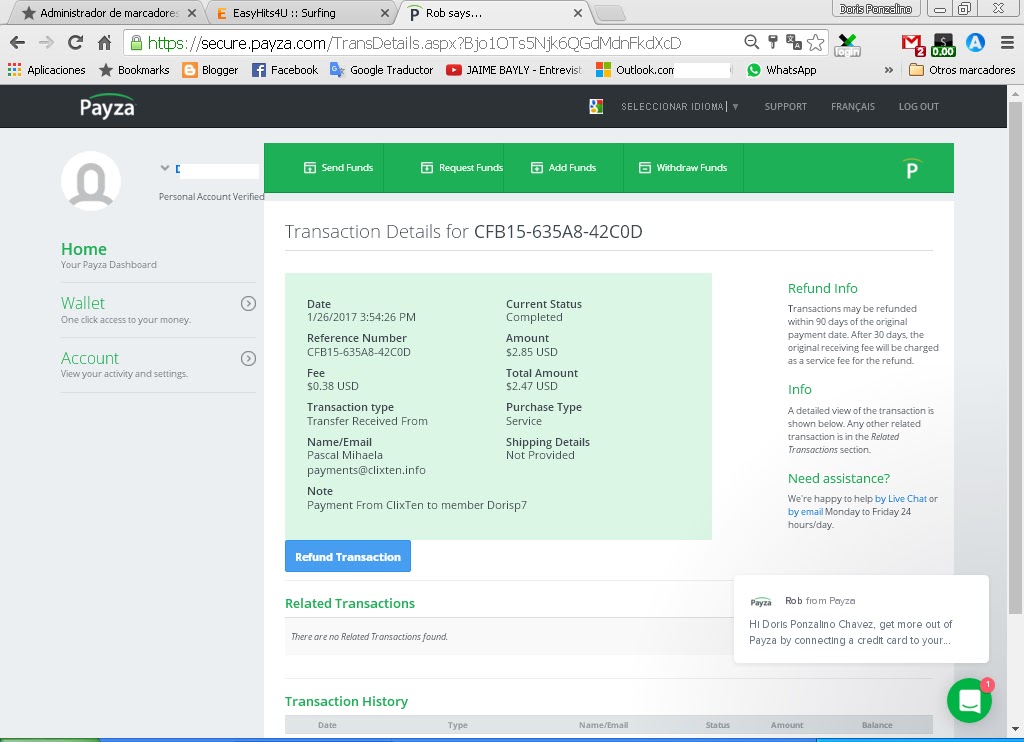Click the Name/Email history column header

point(603,725)
